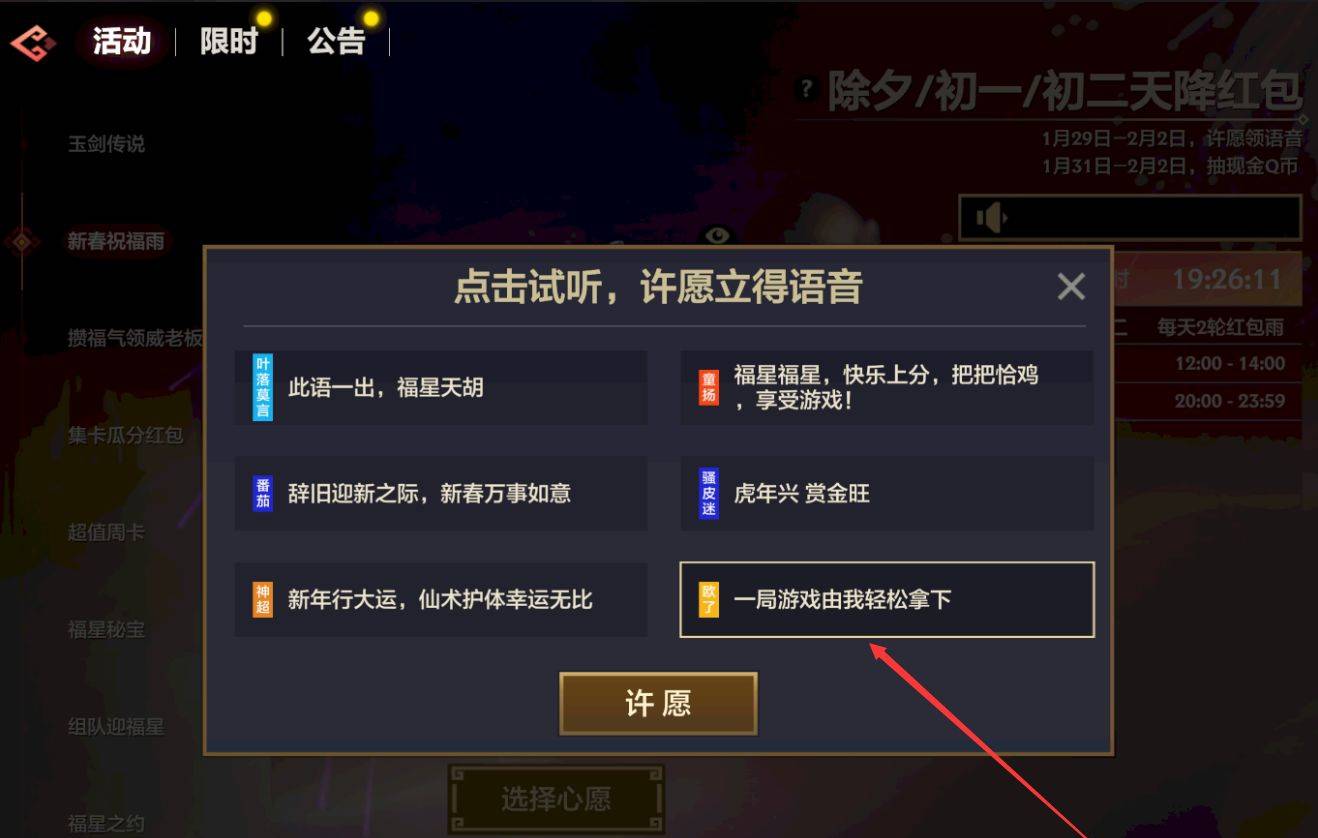Click the red diamond logo icon

[x=33, y=42]
